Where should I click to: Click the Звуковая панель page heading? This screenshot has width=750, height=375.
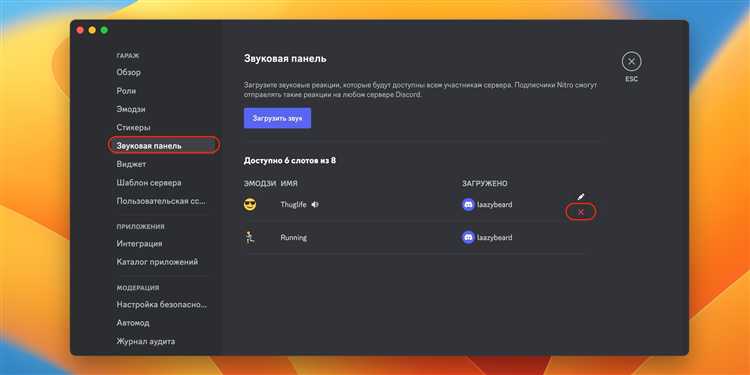(x=285, y=59)
